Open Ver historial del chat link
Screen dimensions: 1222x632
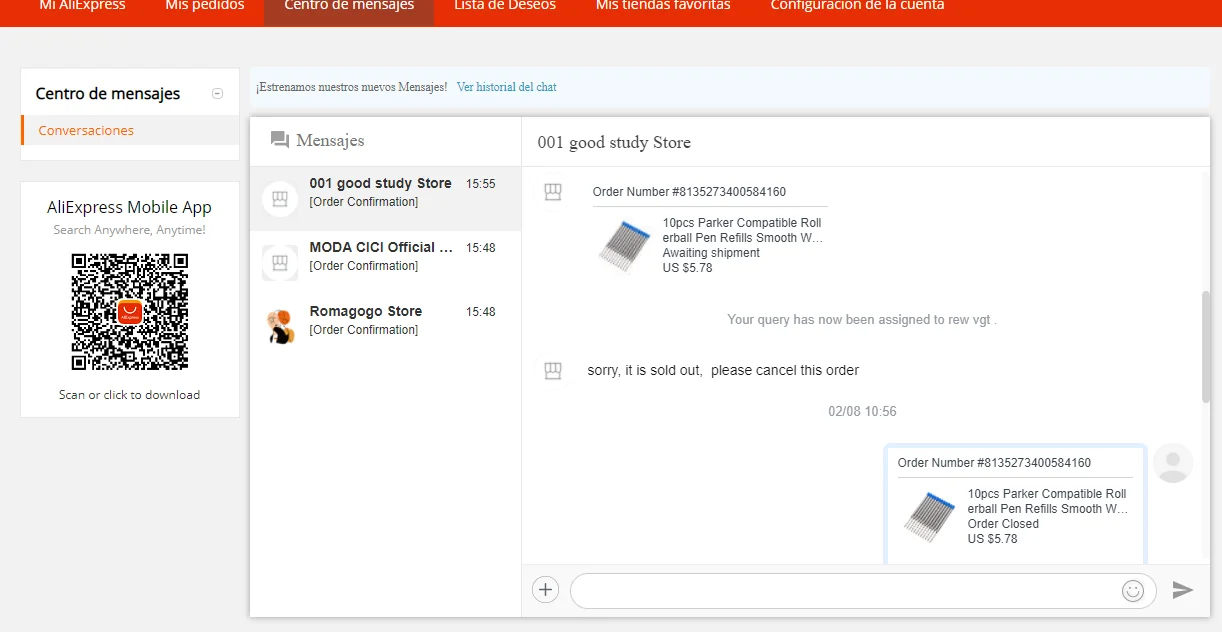pyautogui.click(x=506, y=87)
